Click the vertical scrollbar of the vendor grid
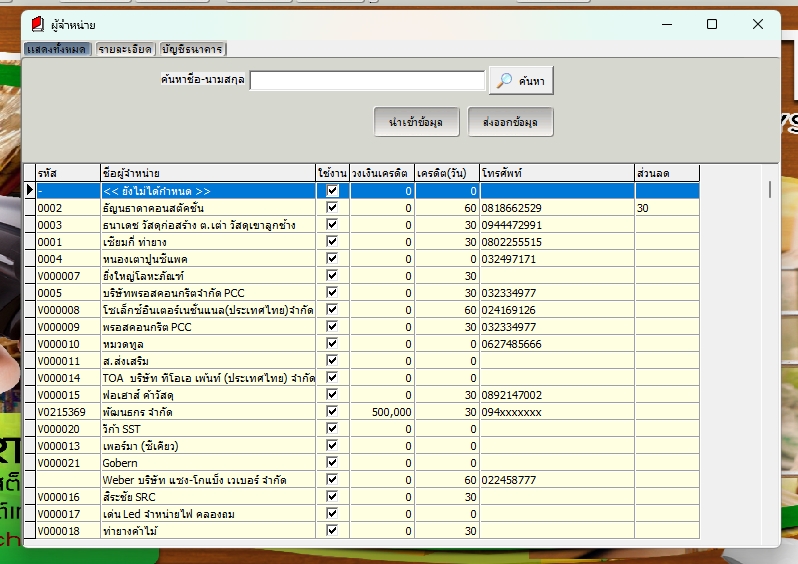The width and height of the screenshot is (798, 564). 769,189
